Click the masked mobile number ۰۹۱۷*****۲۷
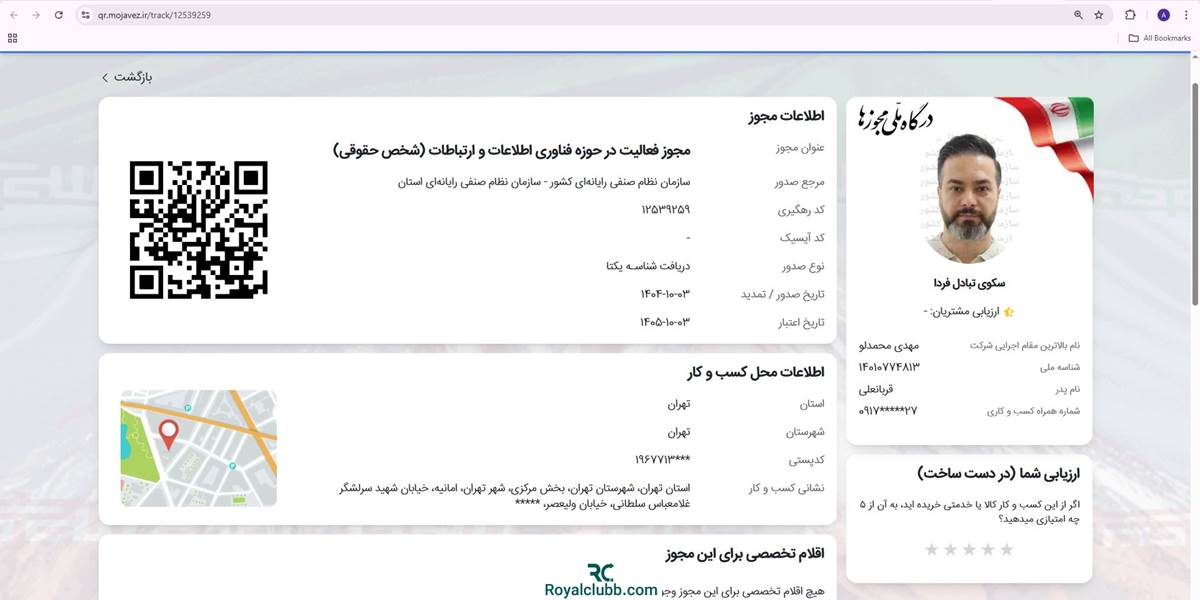 (x=888, y=411)
